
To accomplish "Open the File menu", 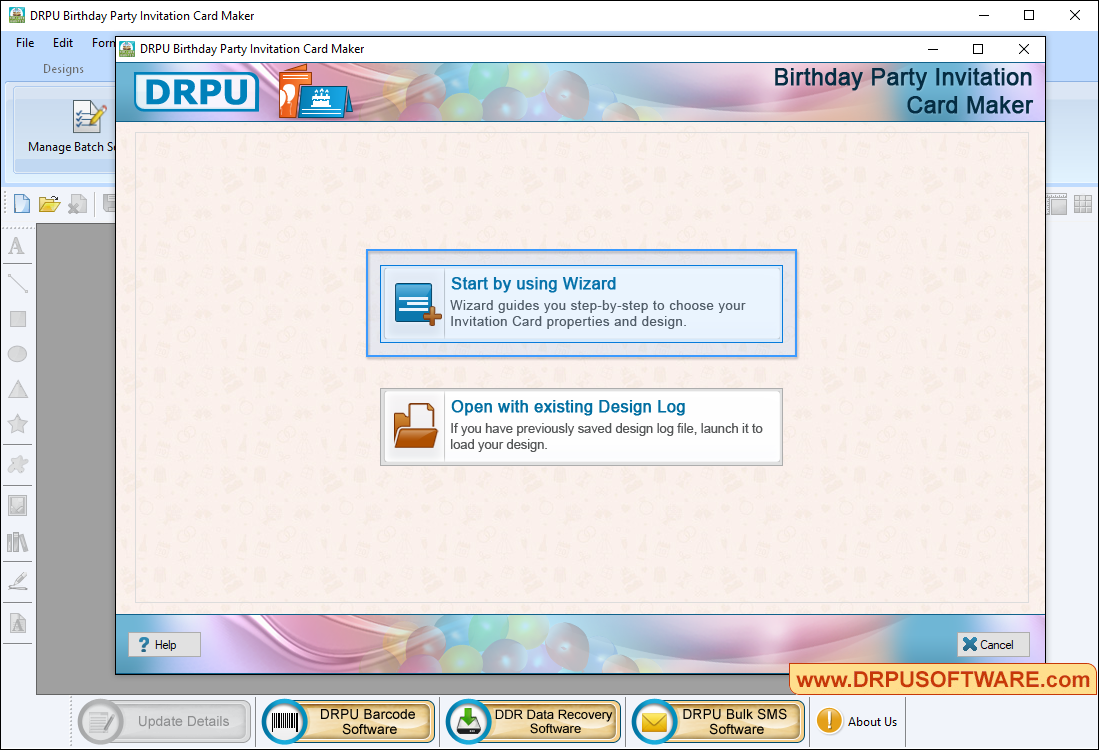I will 24,43.
